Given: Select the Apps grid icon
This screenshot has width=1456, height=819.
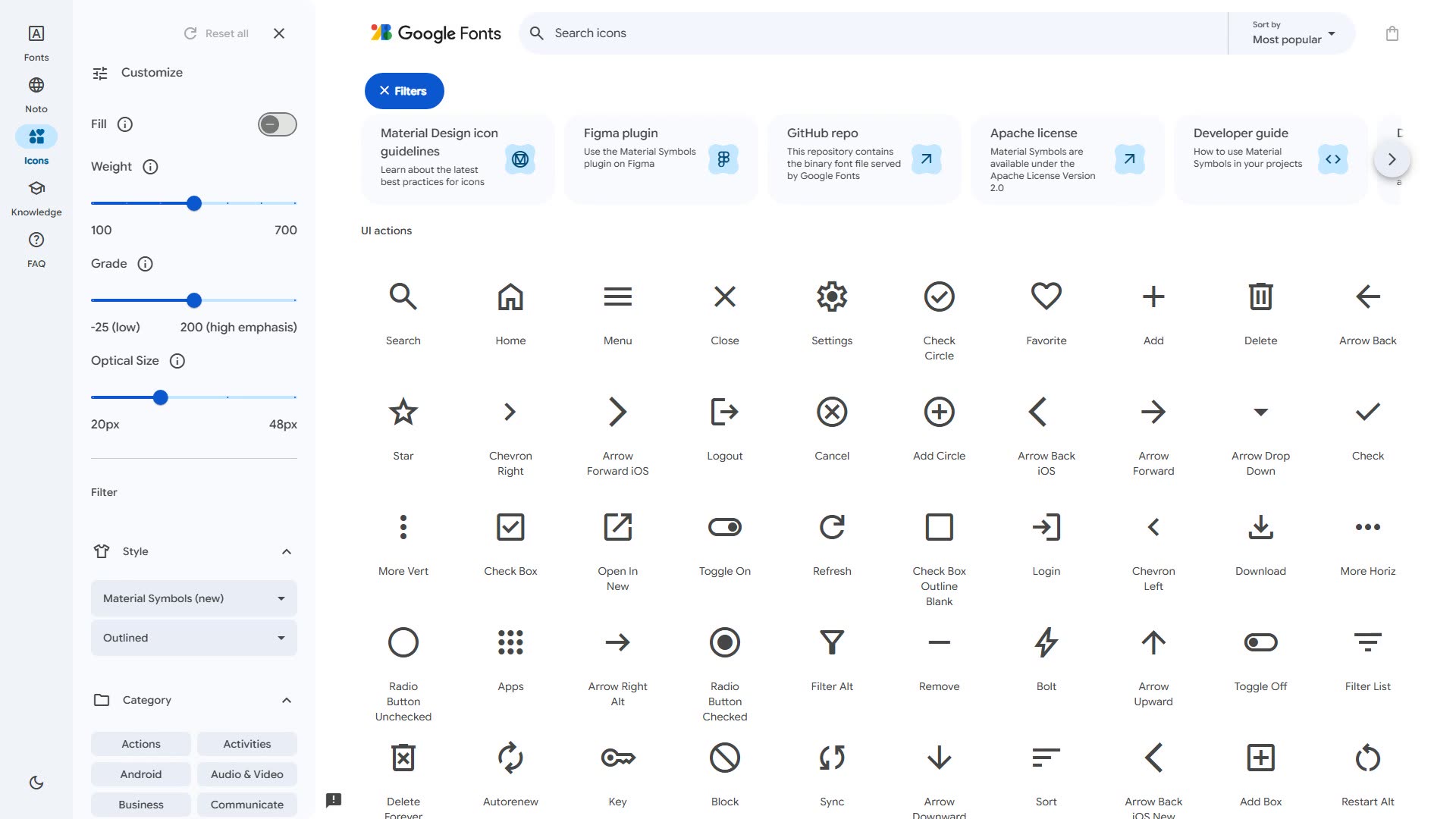Looking at the screenshot, I should [x=510, y=642].
